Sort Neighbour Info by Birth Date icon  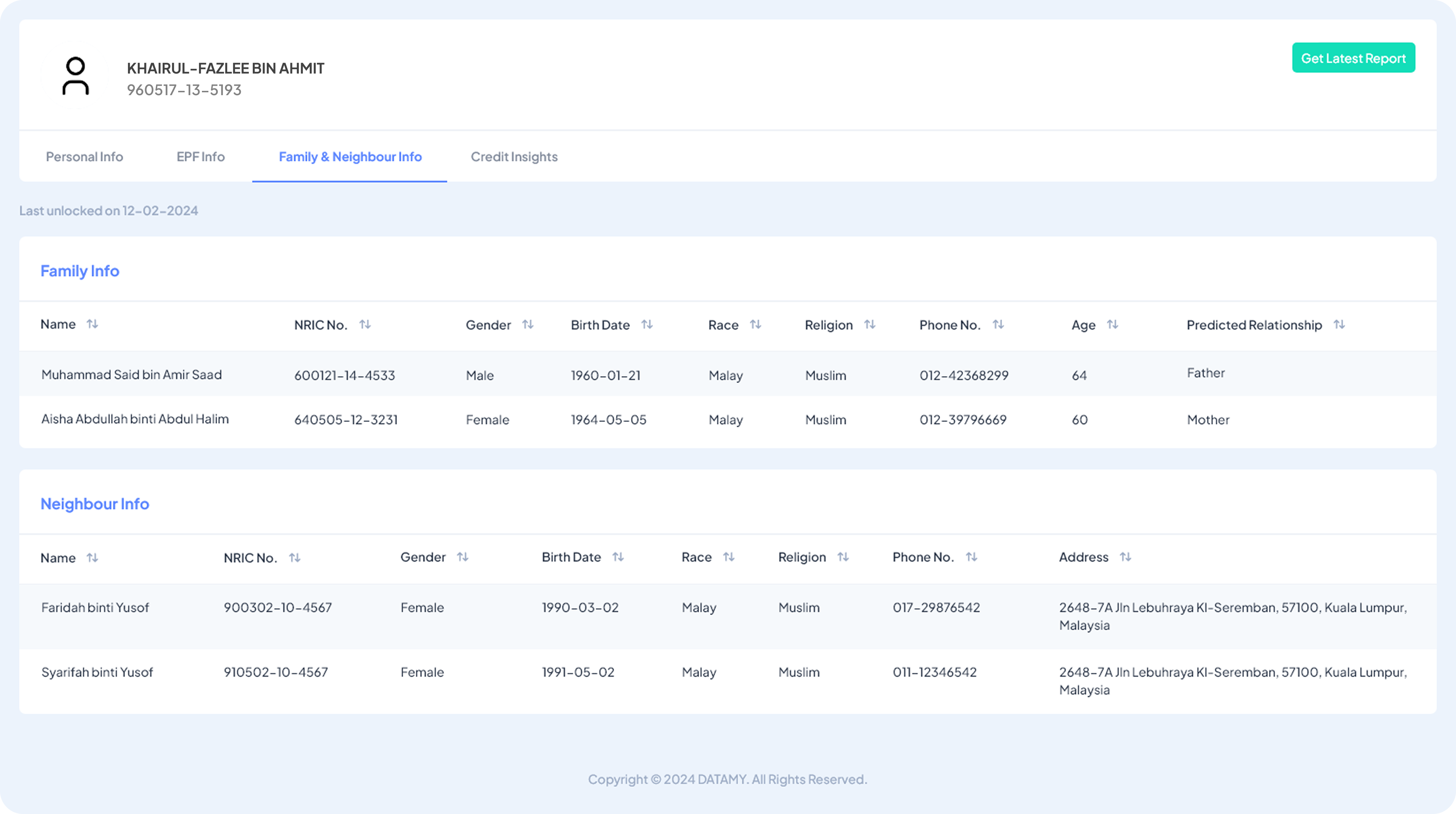pyautogui.click(x=618, y=557)
